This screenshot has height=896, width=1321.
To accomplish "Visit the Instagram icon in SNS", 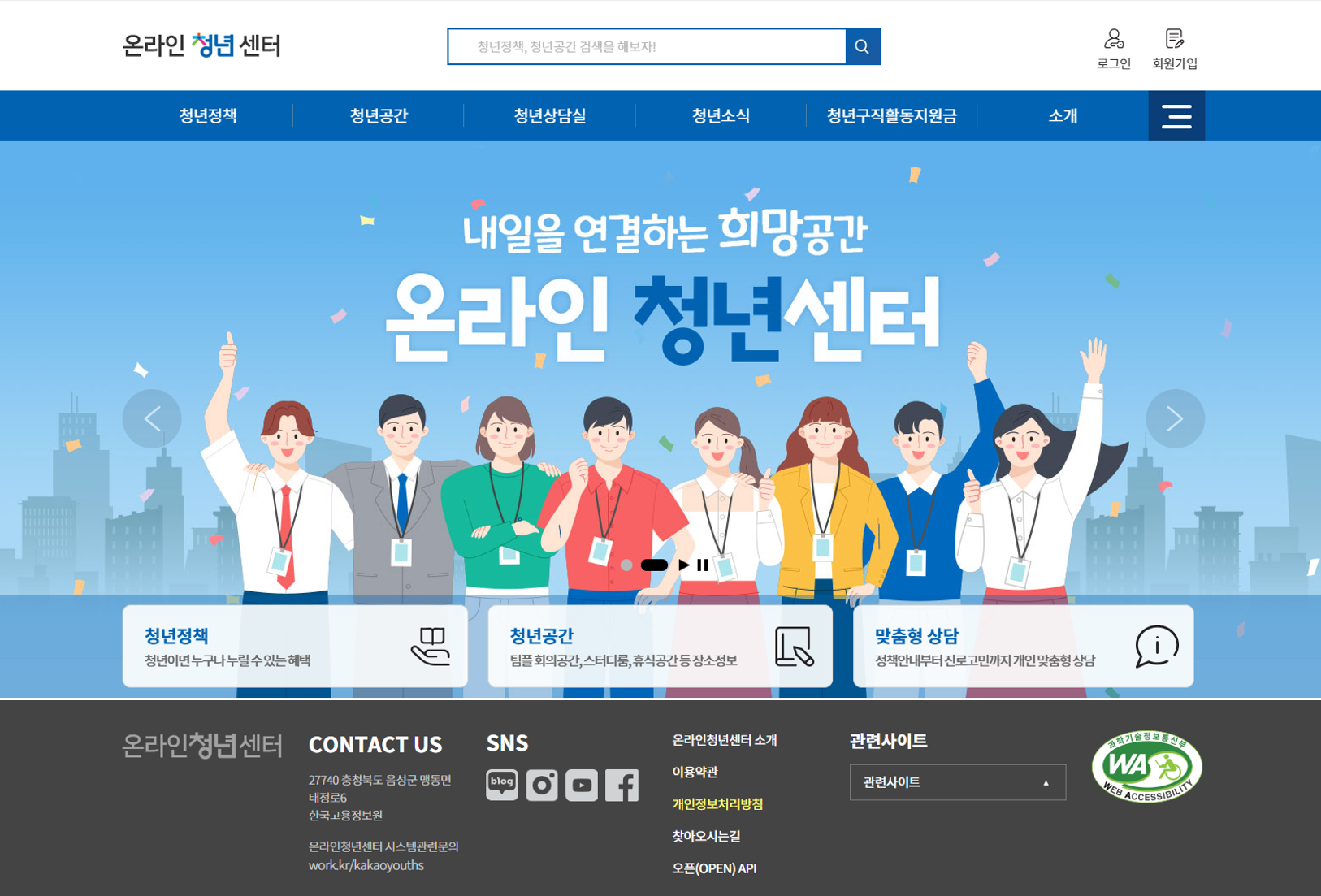I will pyautogui.click(x=542, y=785).
